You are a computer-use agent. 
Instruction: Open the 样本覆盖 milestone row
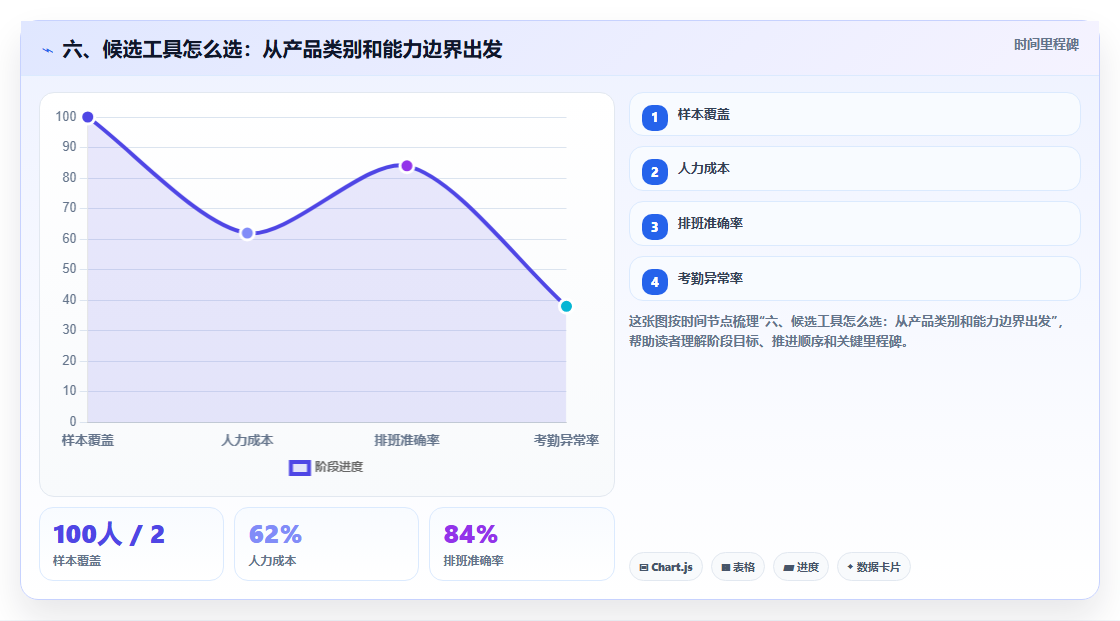tap(854, 114)
